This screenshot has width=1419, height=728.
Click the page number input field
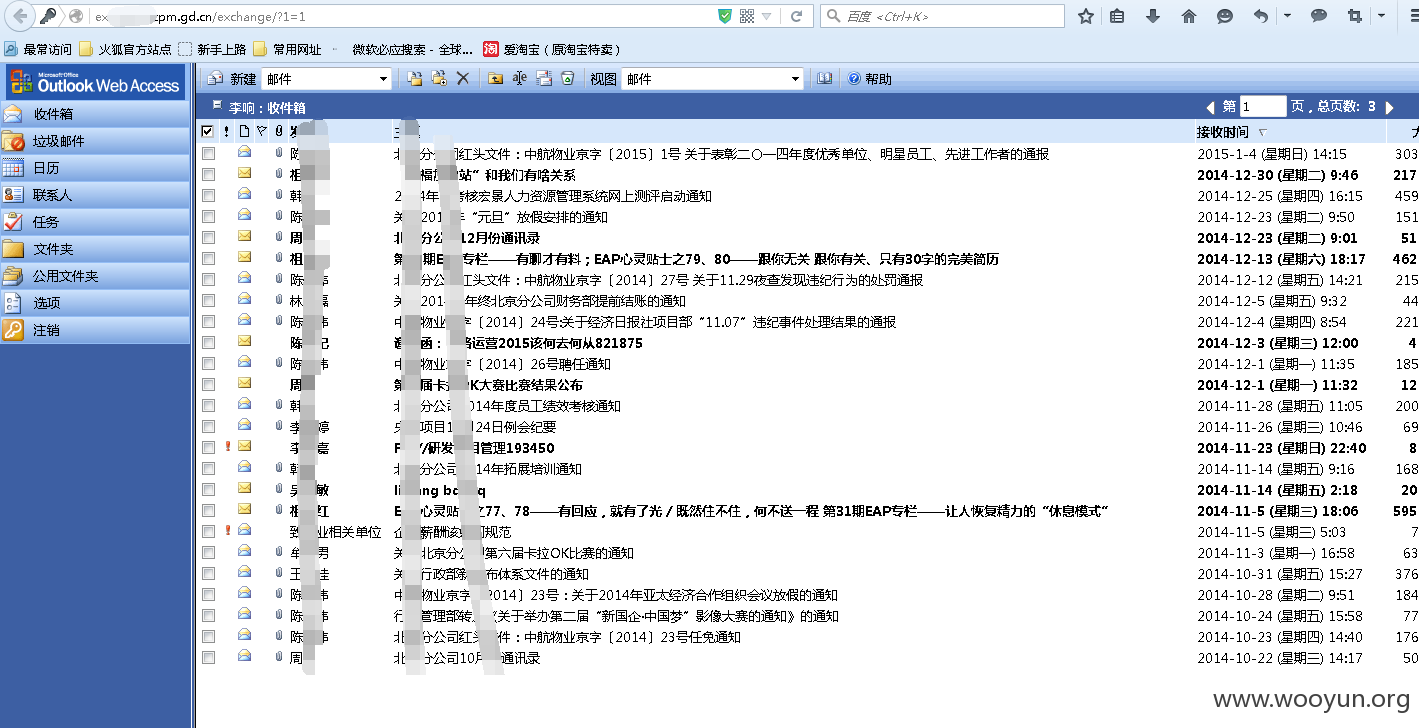click(1263, 106)
